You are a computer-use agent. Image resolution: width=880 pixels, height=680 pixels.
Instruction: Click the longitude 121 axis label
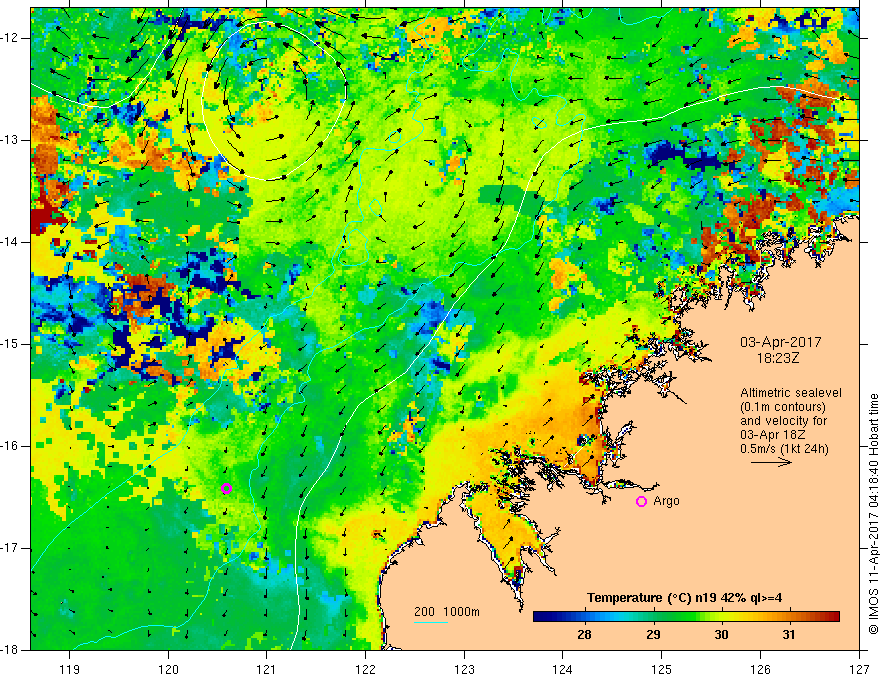267,669
